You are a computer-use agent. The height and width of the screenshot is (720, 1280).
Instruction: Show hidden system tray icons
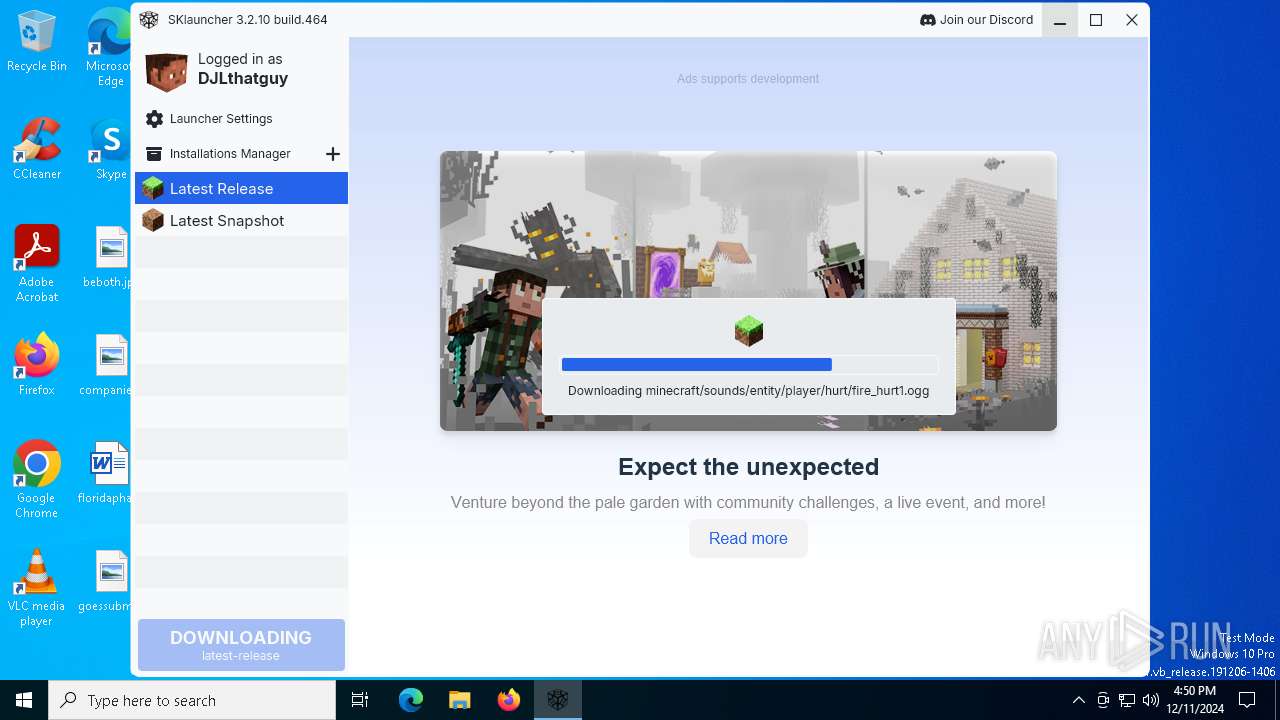click(x=1078, y=700)
